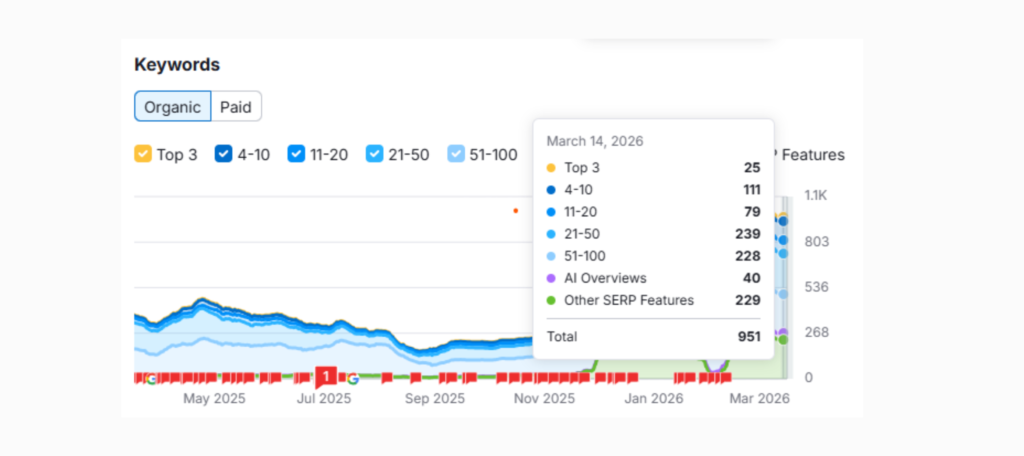Click the red flag markers near Jan 2026

[687, 378]
